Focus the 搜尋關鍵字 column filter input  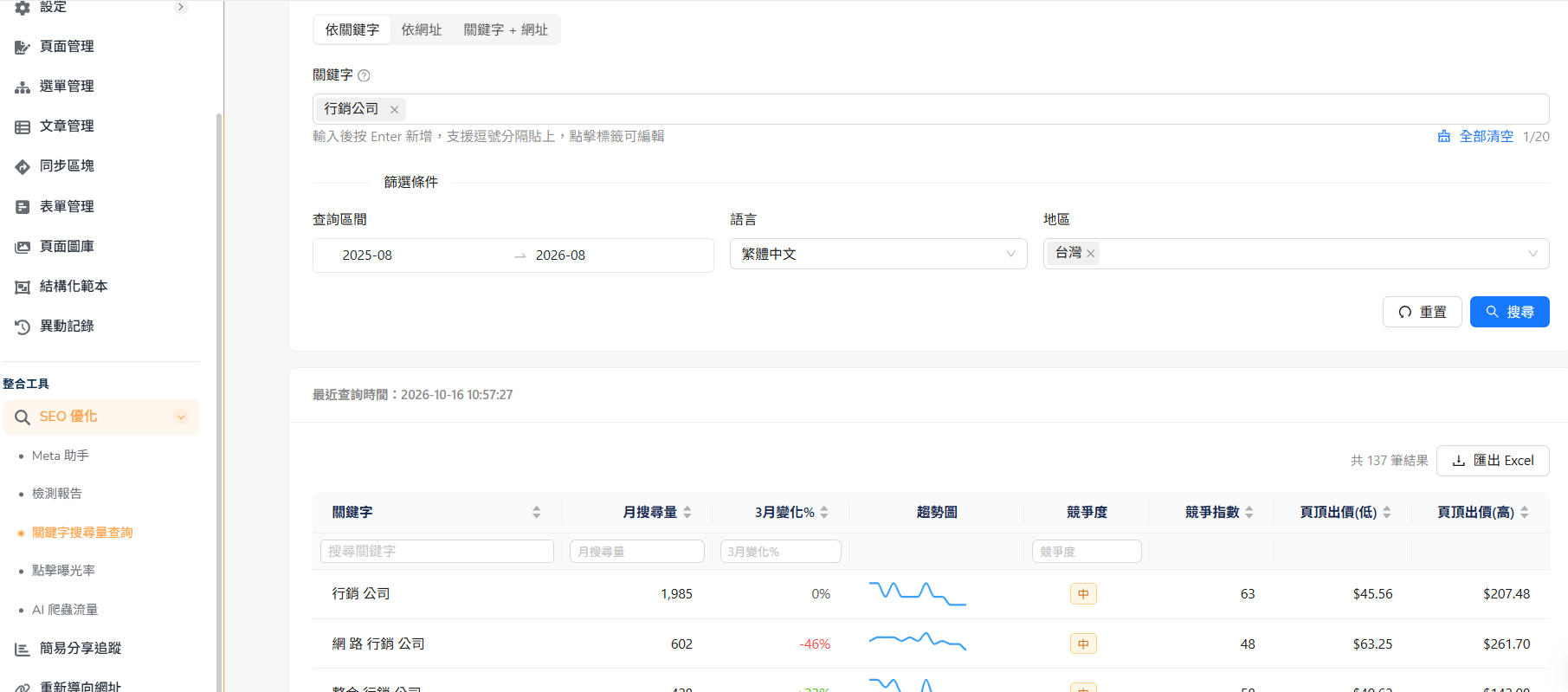click(437, 552)
